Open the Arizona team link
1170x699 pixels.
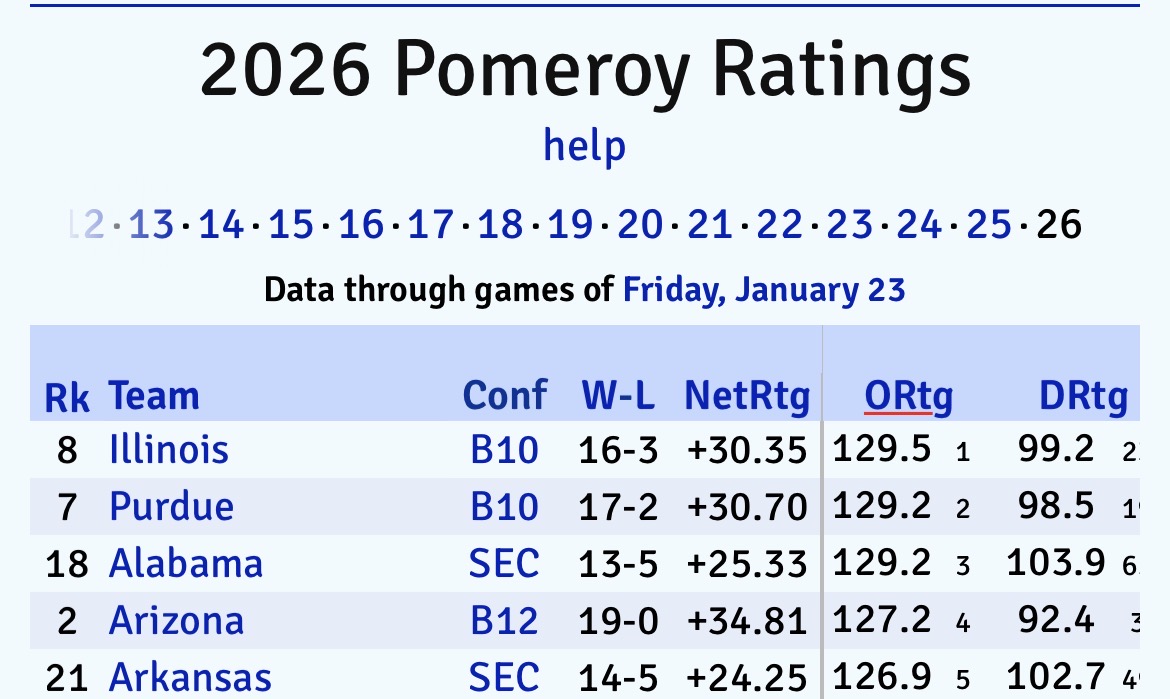176,621
